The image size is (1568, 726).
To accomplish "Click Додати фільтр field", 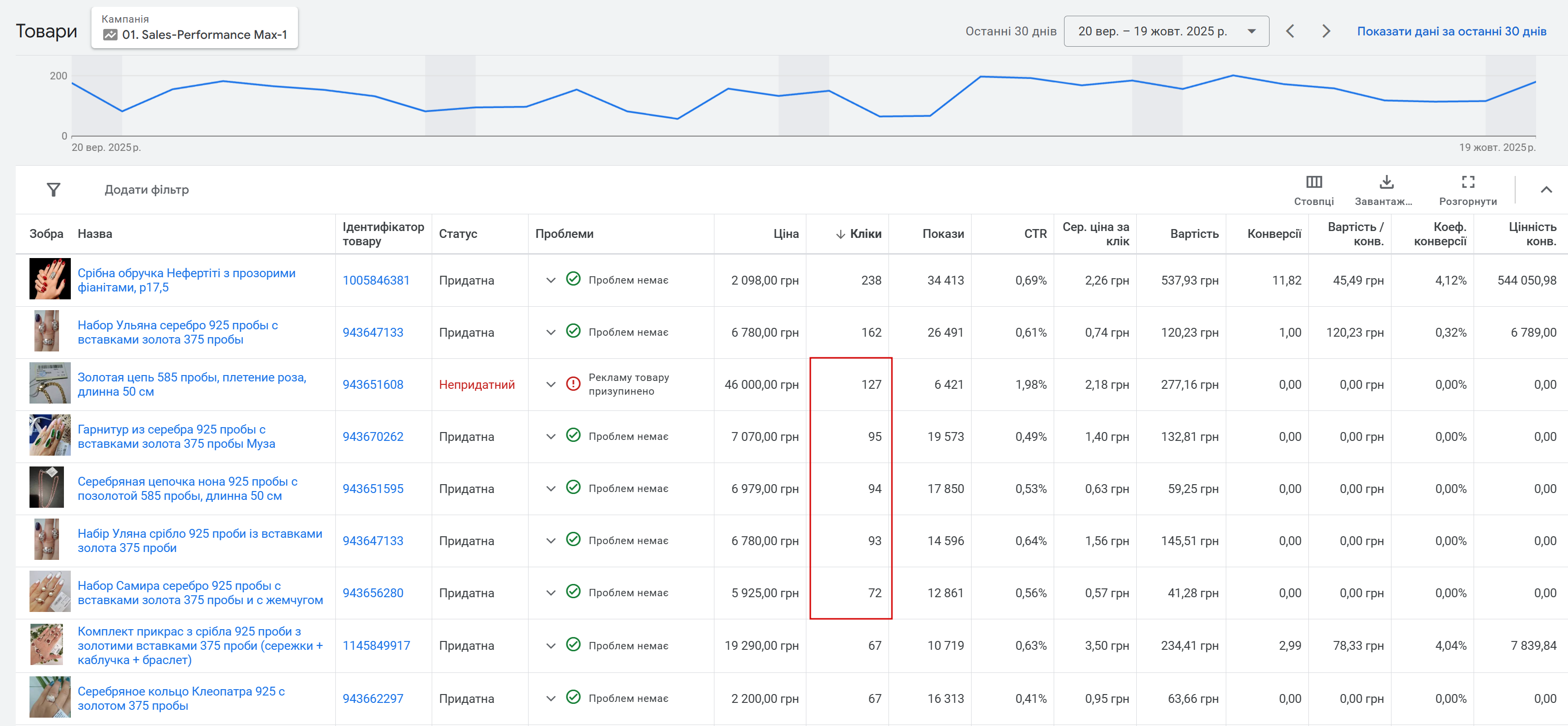I will [147, 190].
